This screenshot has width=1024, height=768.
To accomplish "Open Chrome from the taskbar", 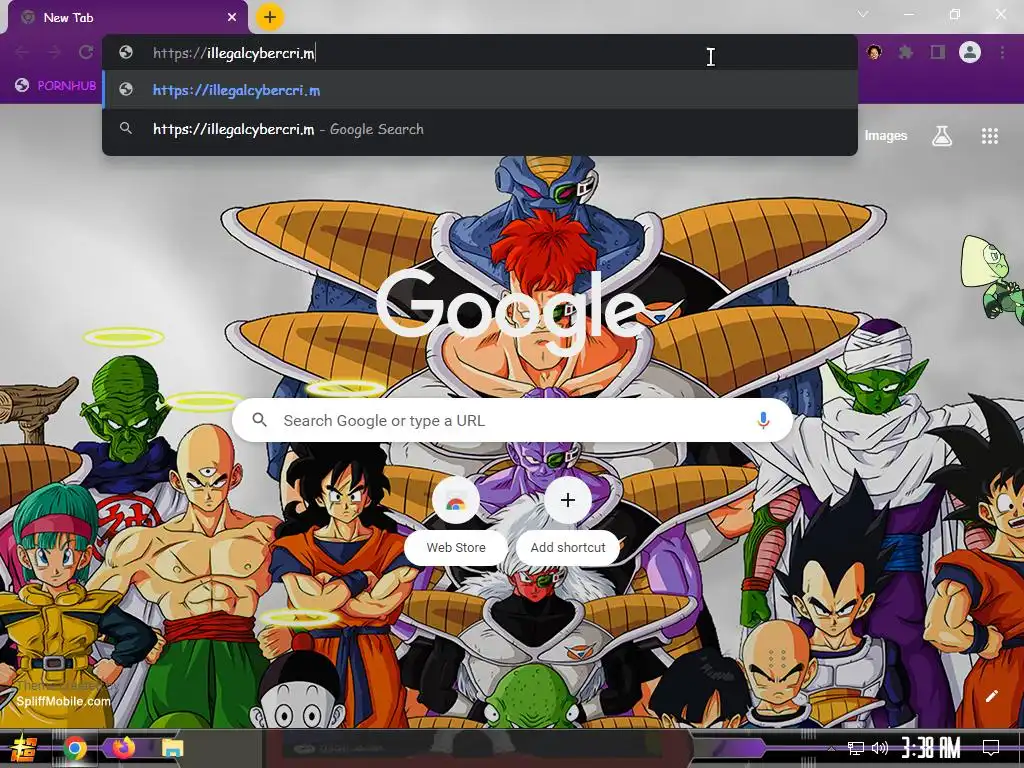I will pyautogui.click(x=74, y=748).
